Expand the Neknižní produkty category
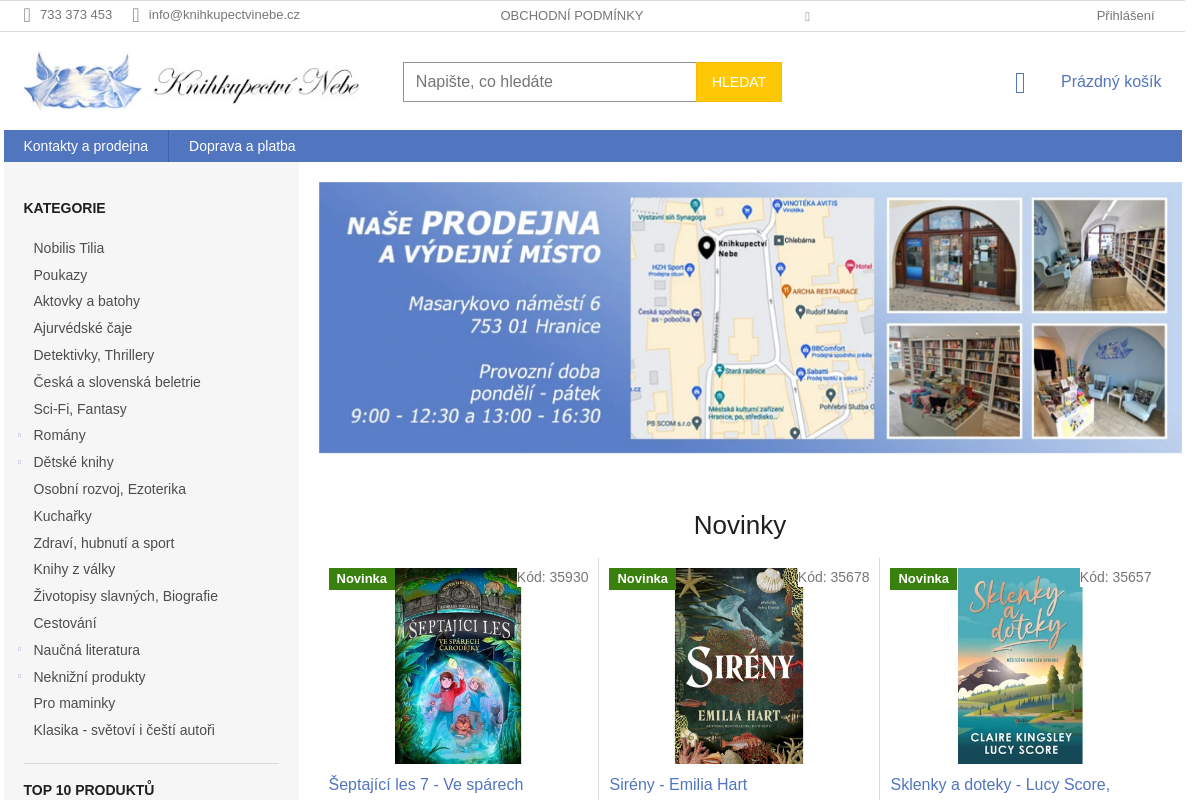 (x=19, y=677)
